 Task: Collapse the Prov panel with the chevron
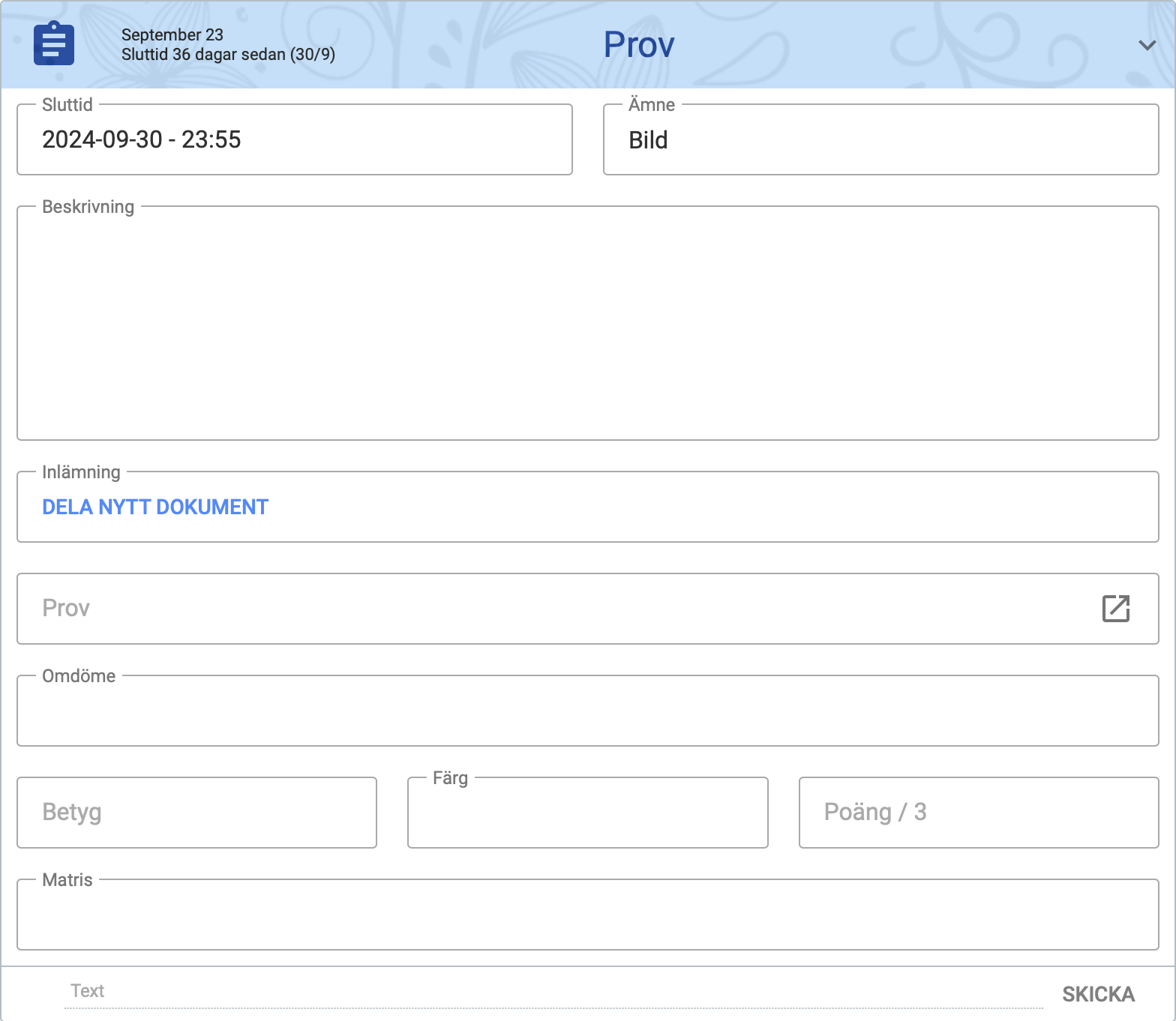pyautogui.click(x=1147, y=45)
